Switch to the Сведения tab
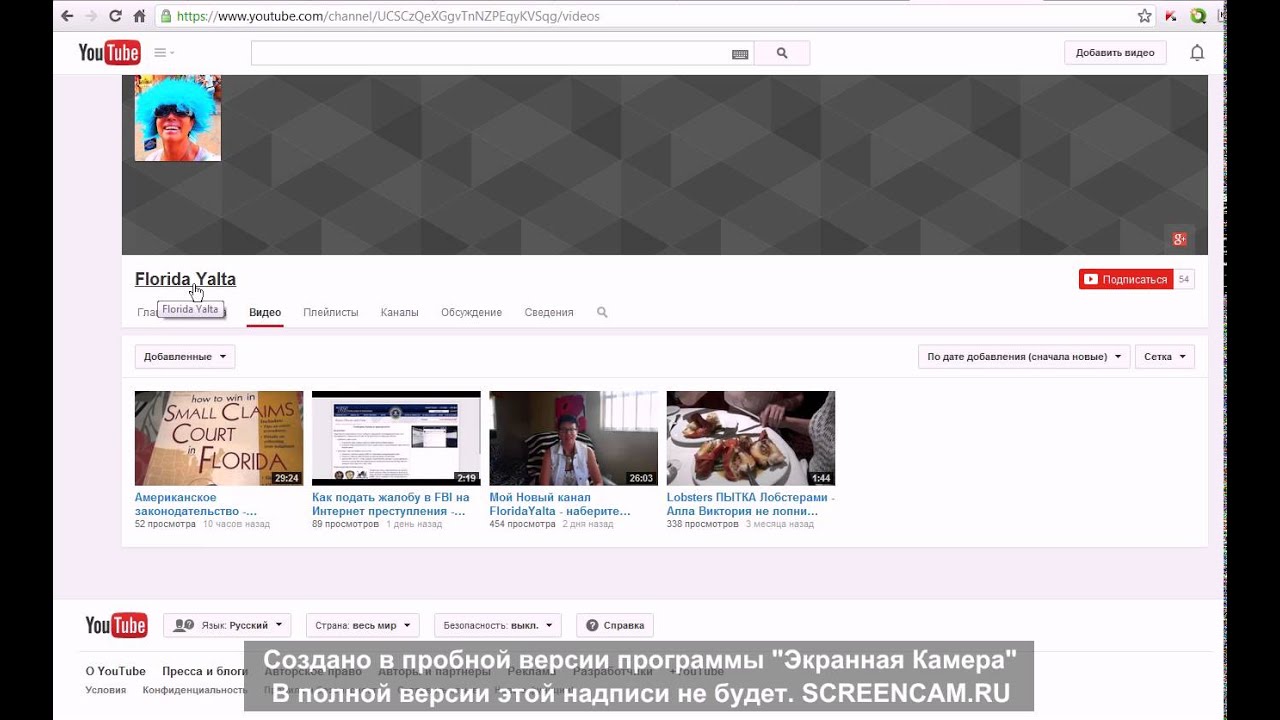 pyautogui.click(x=549, y=312)
